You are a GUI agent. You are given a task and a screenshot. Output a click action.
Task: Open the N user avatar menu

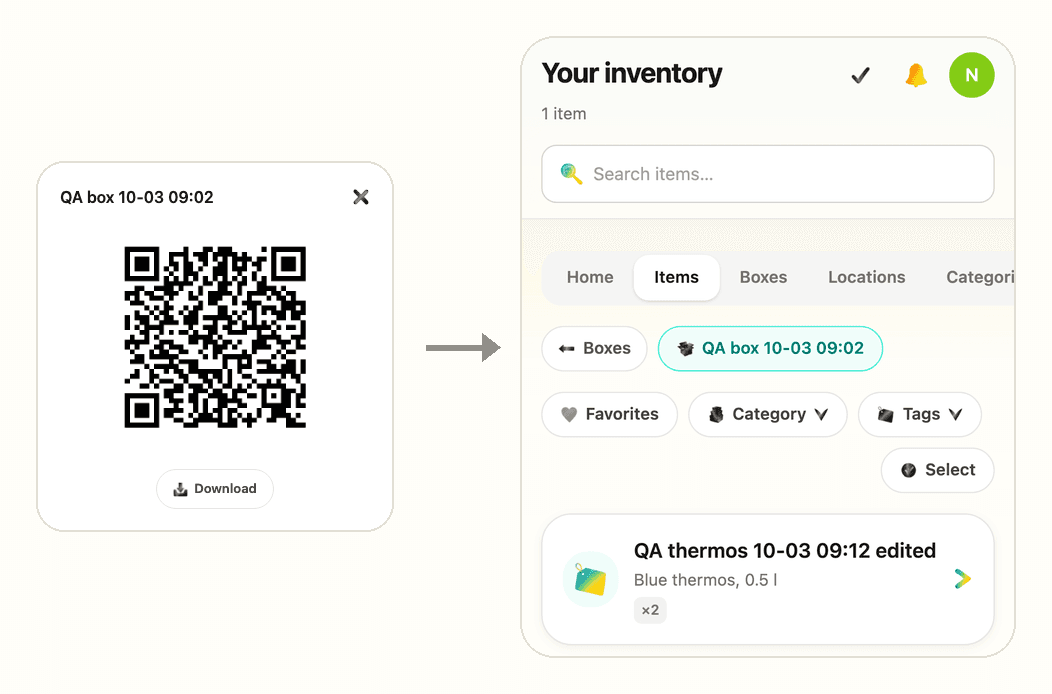pos(971,75)
